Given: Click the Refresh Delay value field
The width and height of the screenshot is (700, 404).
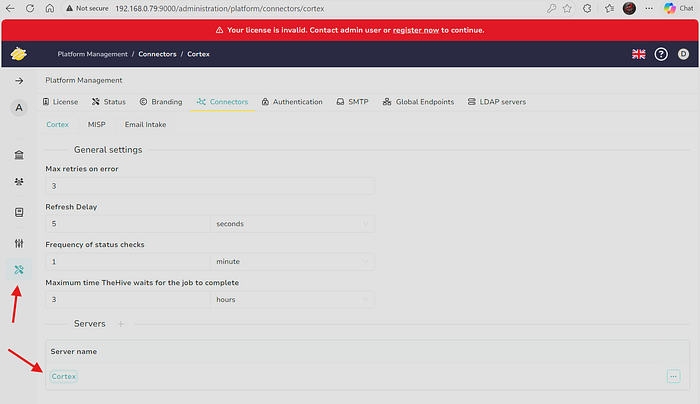Looking at the screenshot, I should pyautogui.click(x=128, y=224).
